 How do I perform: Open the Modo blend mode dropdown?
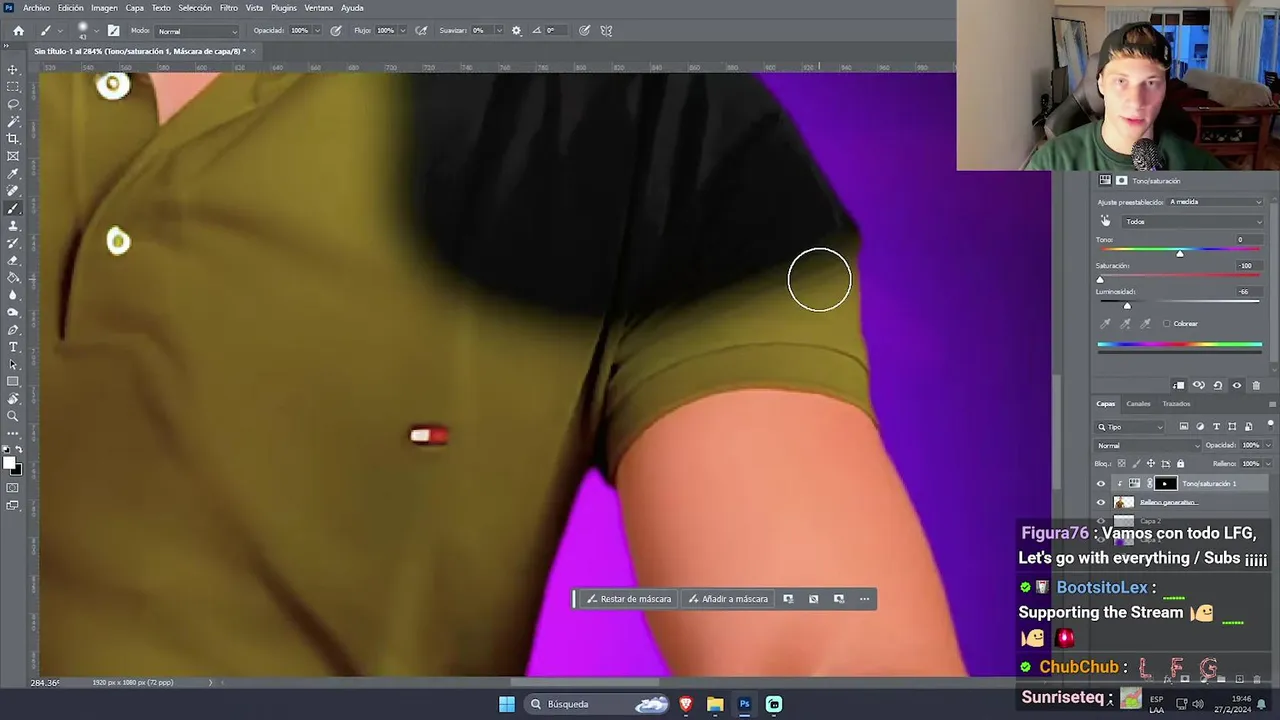pyautogui.click(x=197, y=31)
